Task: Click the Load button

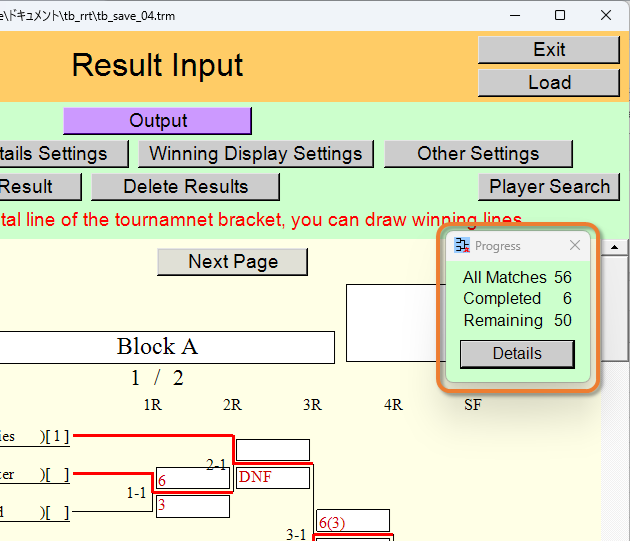Action: click(549, 83)
